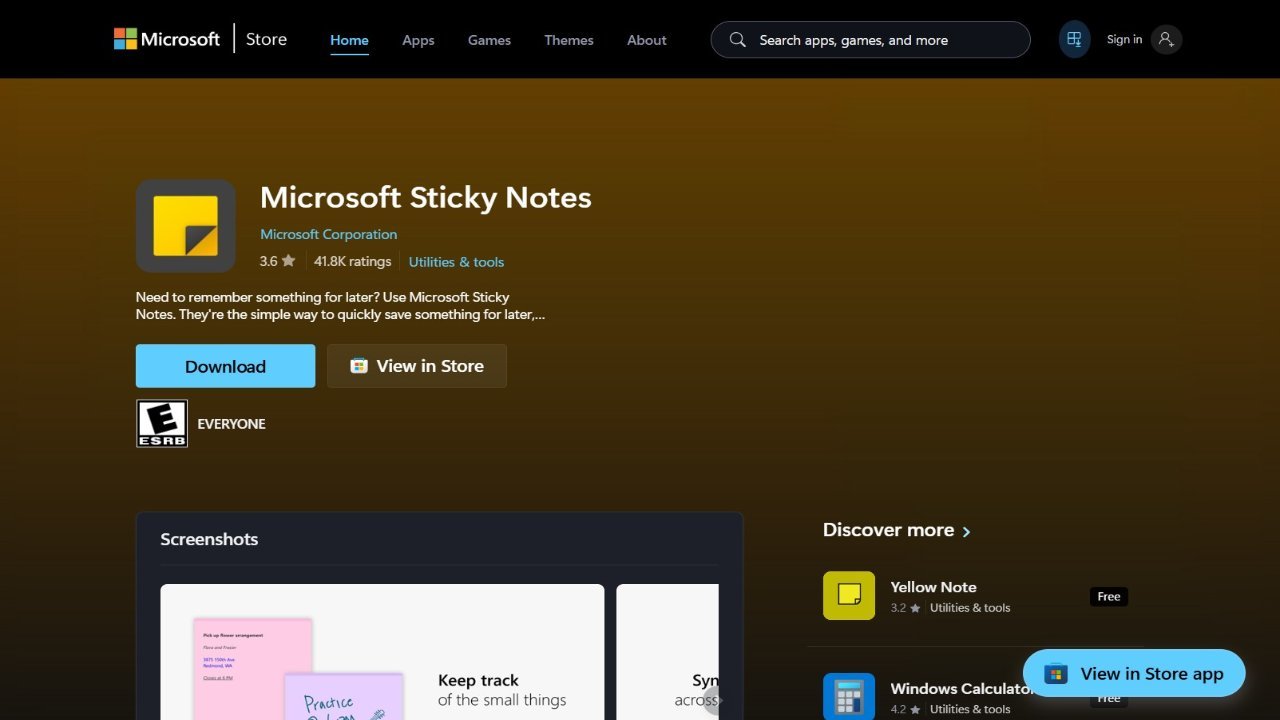Click the ESRB Everyone rating badge

(x=162, y=423)
